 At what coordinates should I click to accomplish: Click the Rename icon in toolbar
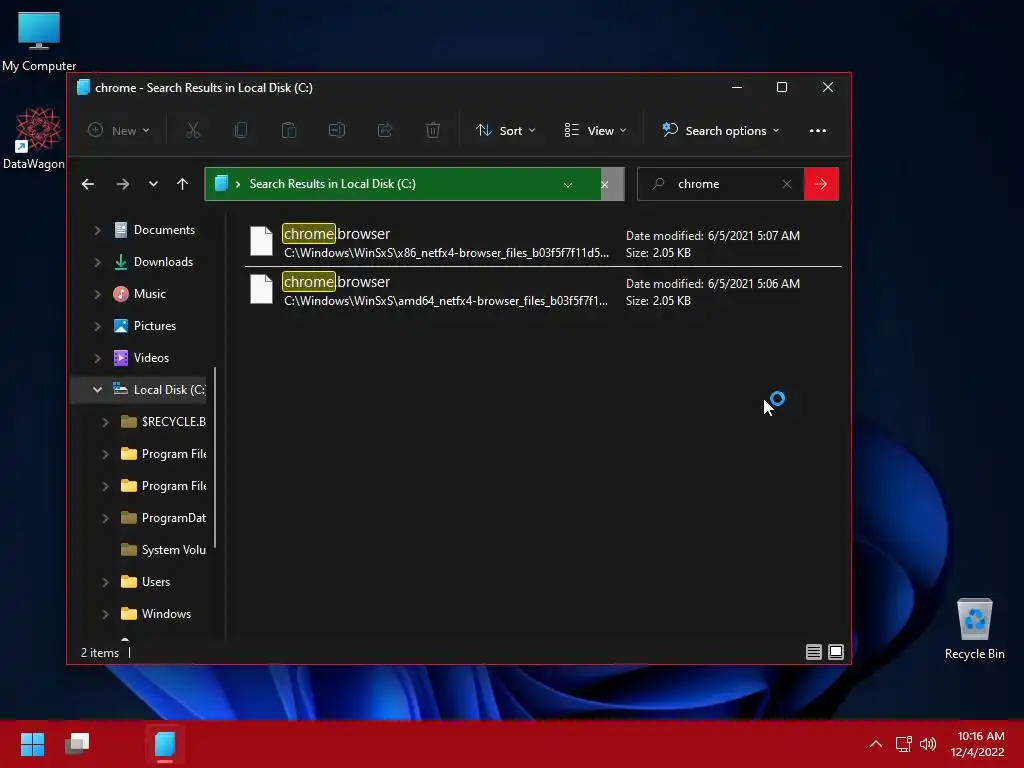click(337, 131)
